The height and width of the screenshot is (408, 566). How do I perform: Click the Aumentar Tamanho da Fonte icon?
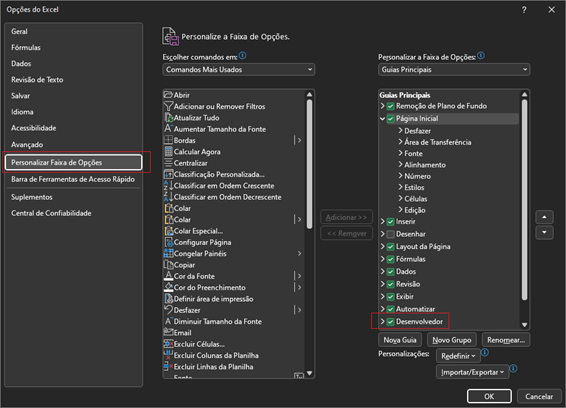tap(169, 129)
